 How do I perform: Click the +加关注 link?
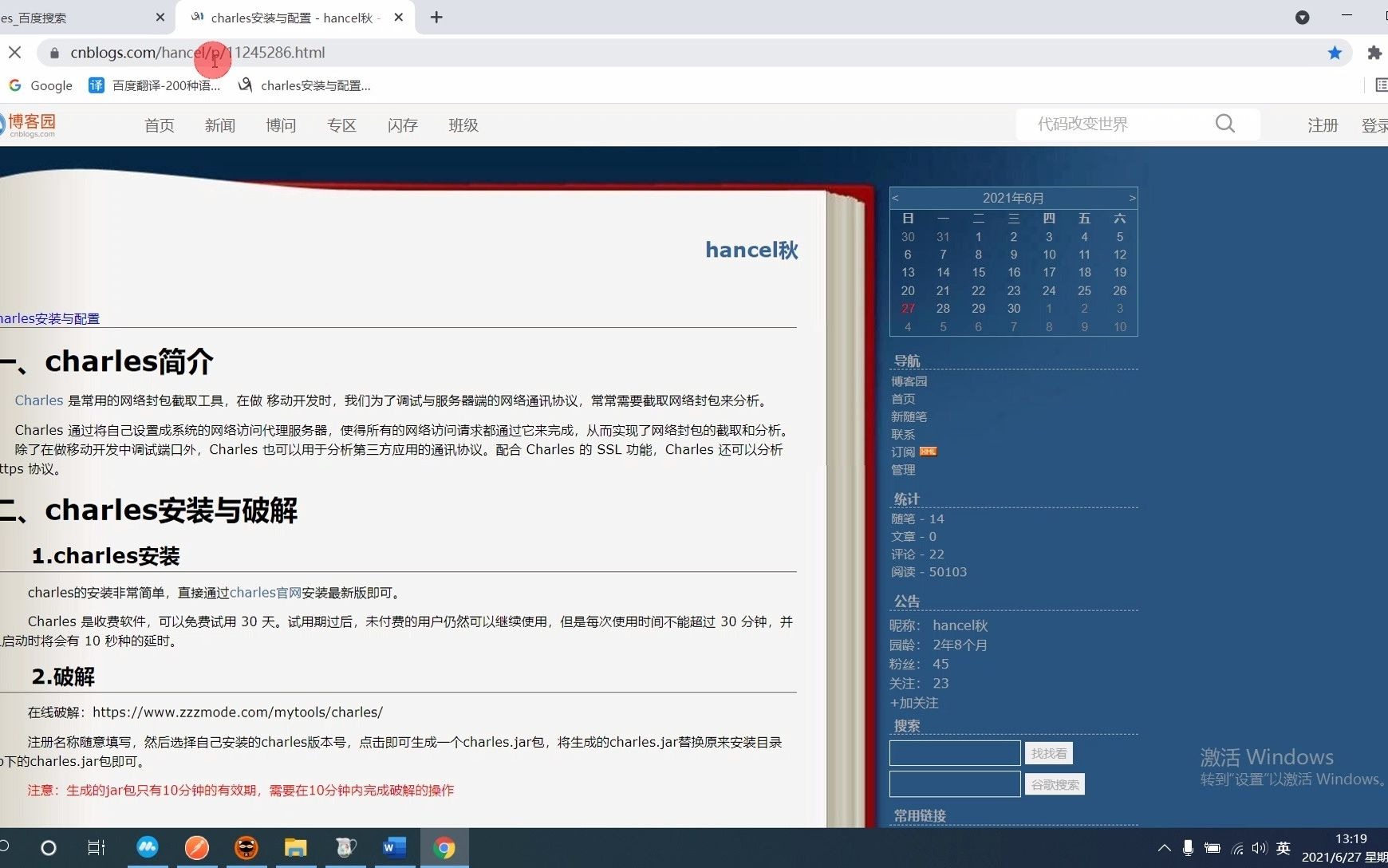coord(914,703)
